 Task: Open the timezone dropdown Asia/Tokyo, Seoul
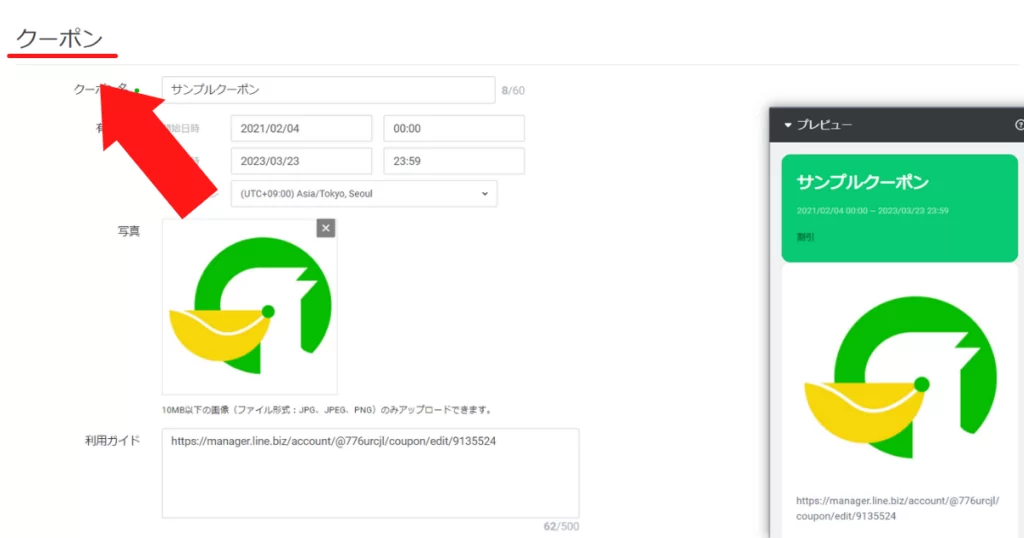click(x=364, y=194)
